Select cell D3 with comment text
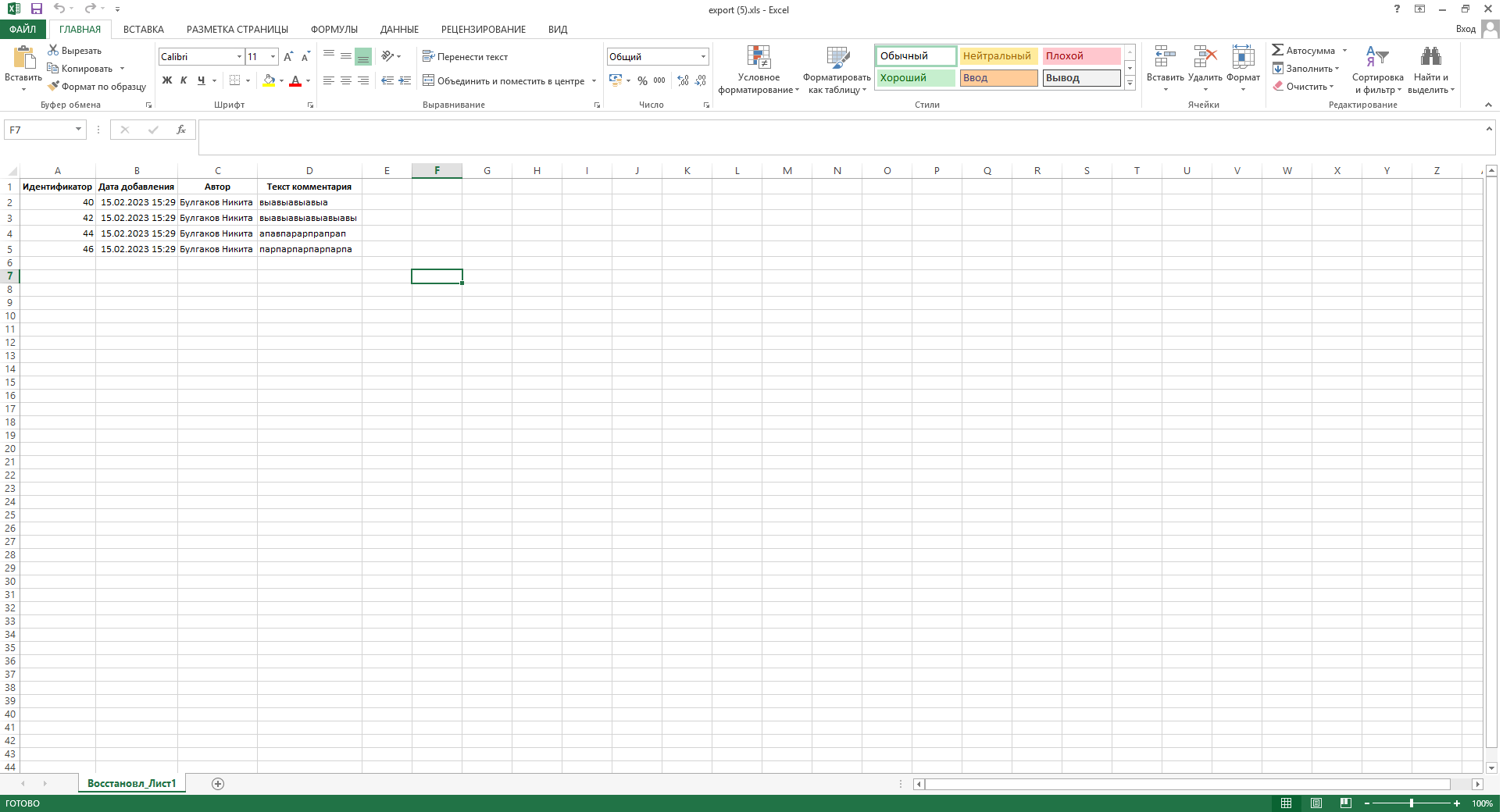1503x812 pixels. point(309,218)
